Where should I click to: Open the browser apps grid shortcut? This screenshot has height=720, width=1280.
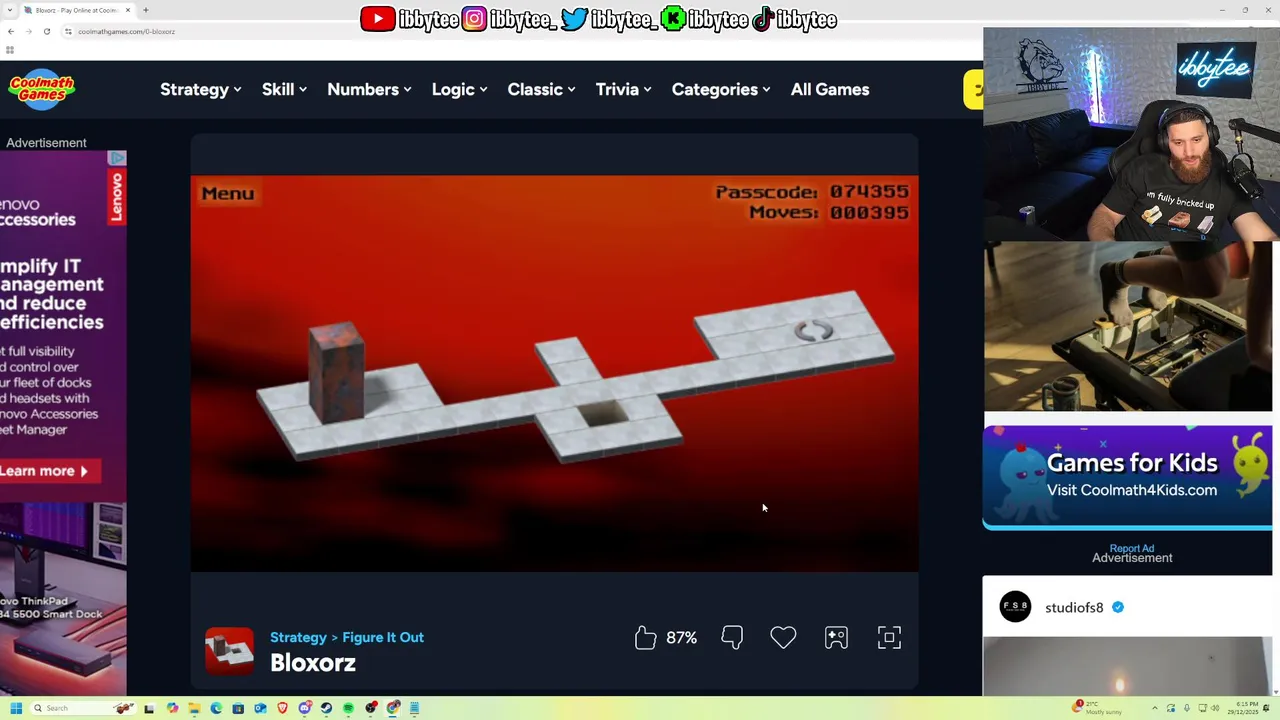10,50
